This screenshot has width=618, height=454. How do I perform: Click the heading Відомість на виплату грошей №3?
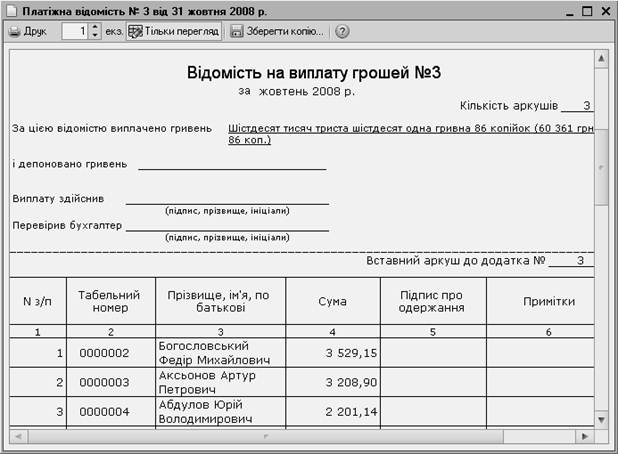pyautogui.click(x=314, y=73)
